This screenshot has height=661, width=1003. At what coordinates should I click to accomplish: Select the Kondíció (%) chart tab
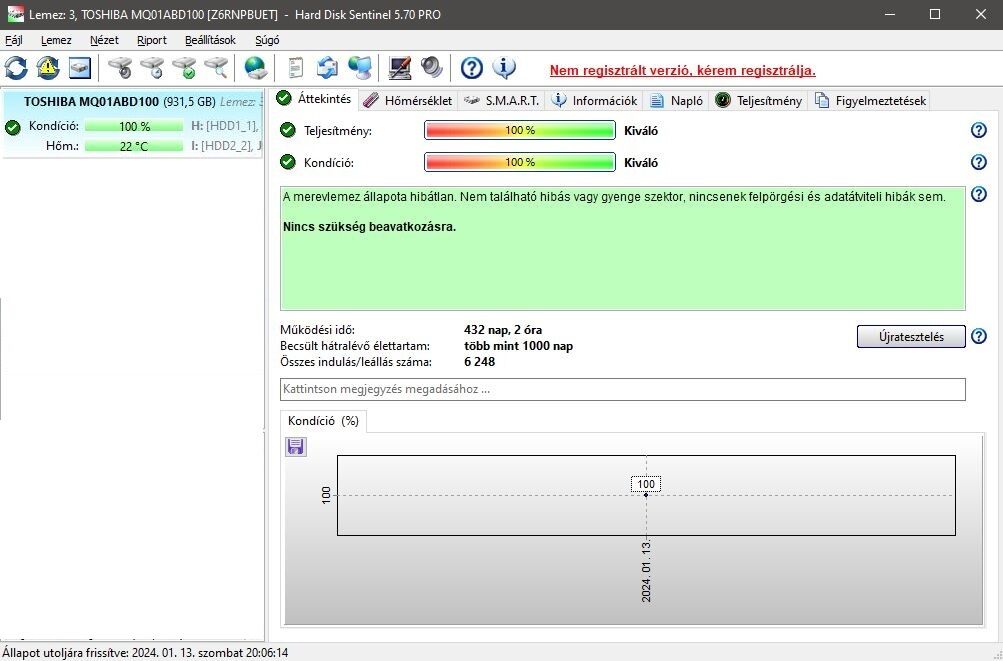[x=324, y=421]
